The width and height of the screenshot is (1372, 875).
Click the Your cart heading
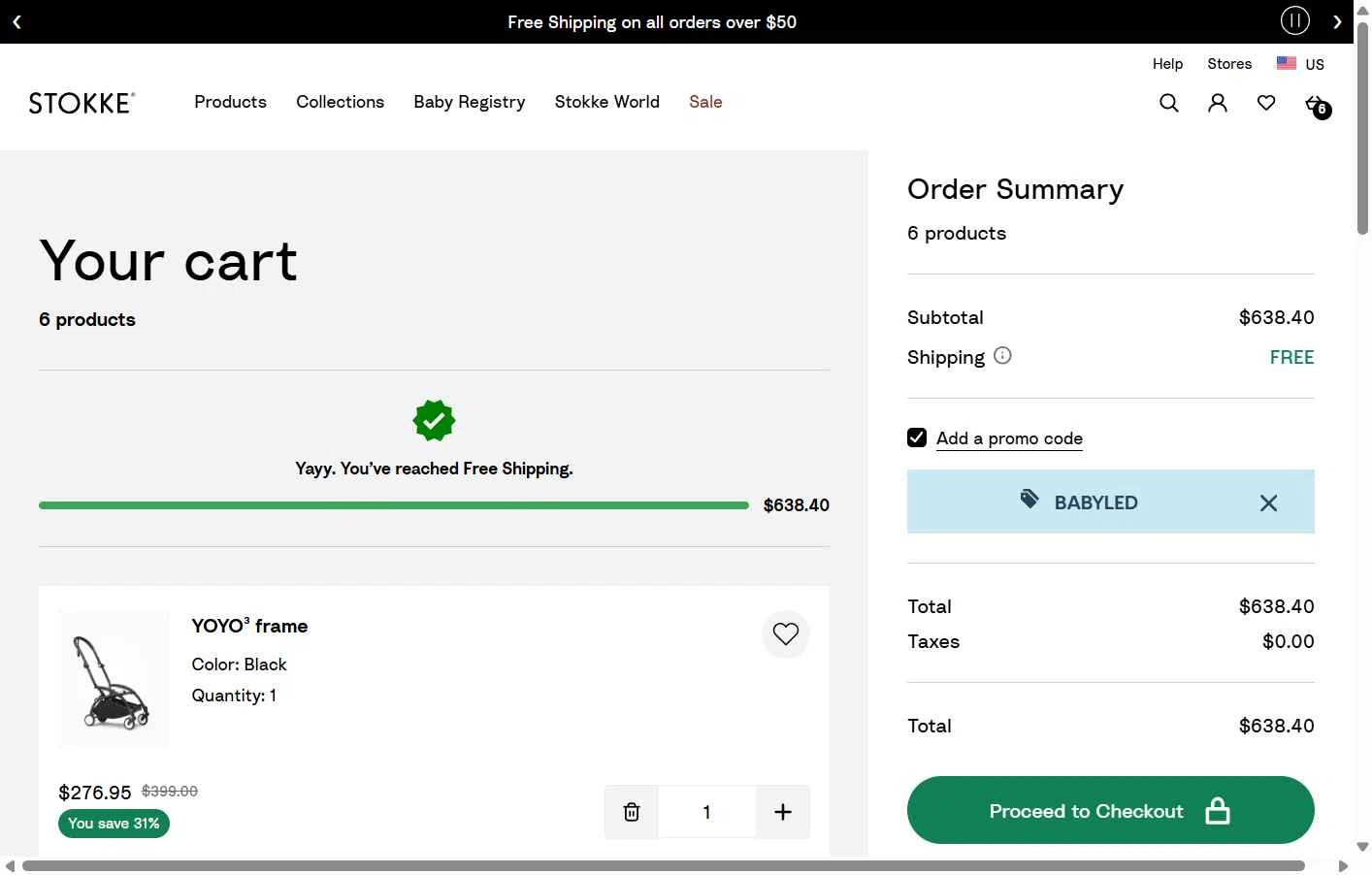168,260
